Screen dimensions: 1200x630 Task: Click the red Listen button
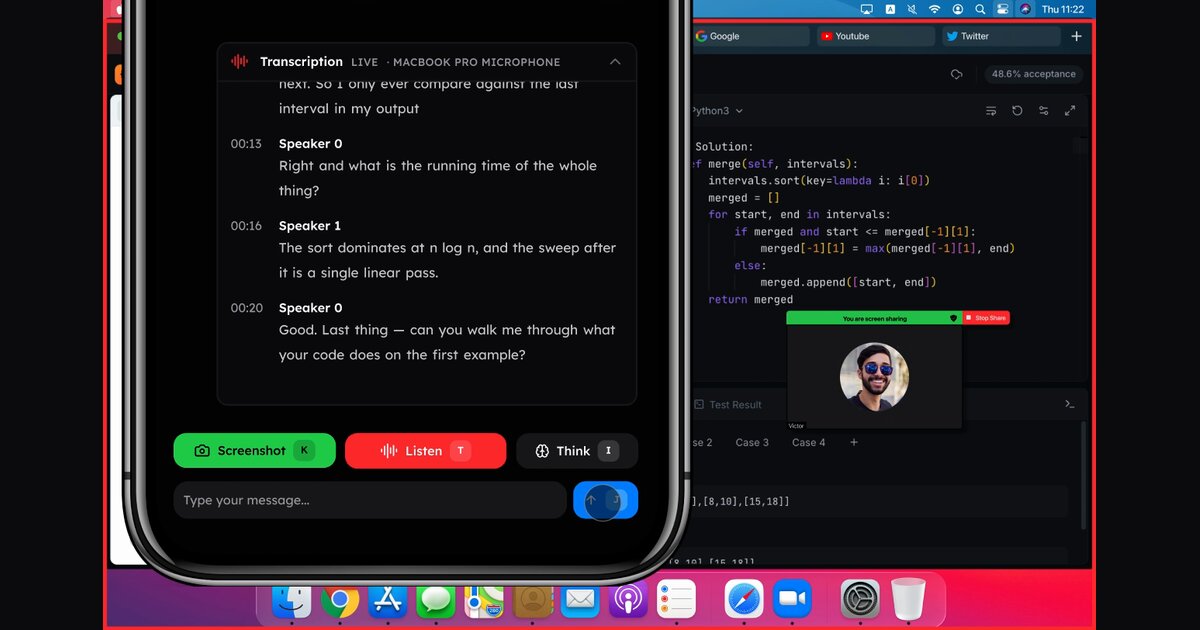click(425, 451)
